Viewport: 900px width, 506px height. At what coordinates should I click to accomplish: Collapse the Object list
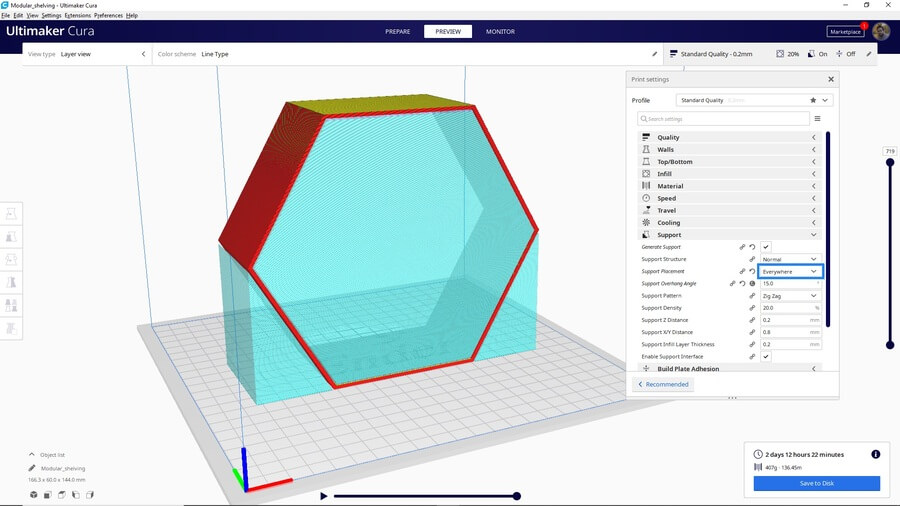[32, 454]
